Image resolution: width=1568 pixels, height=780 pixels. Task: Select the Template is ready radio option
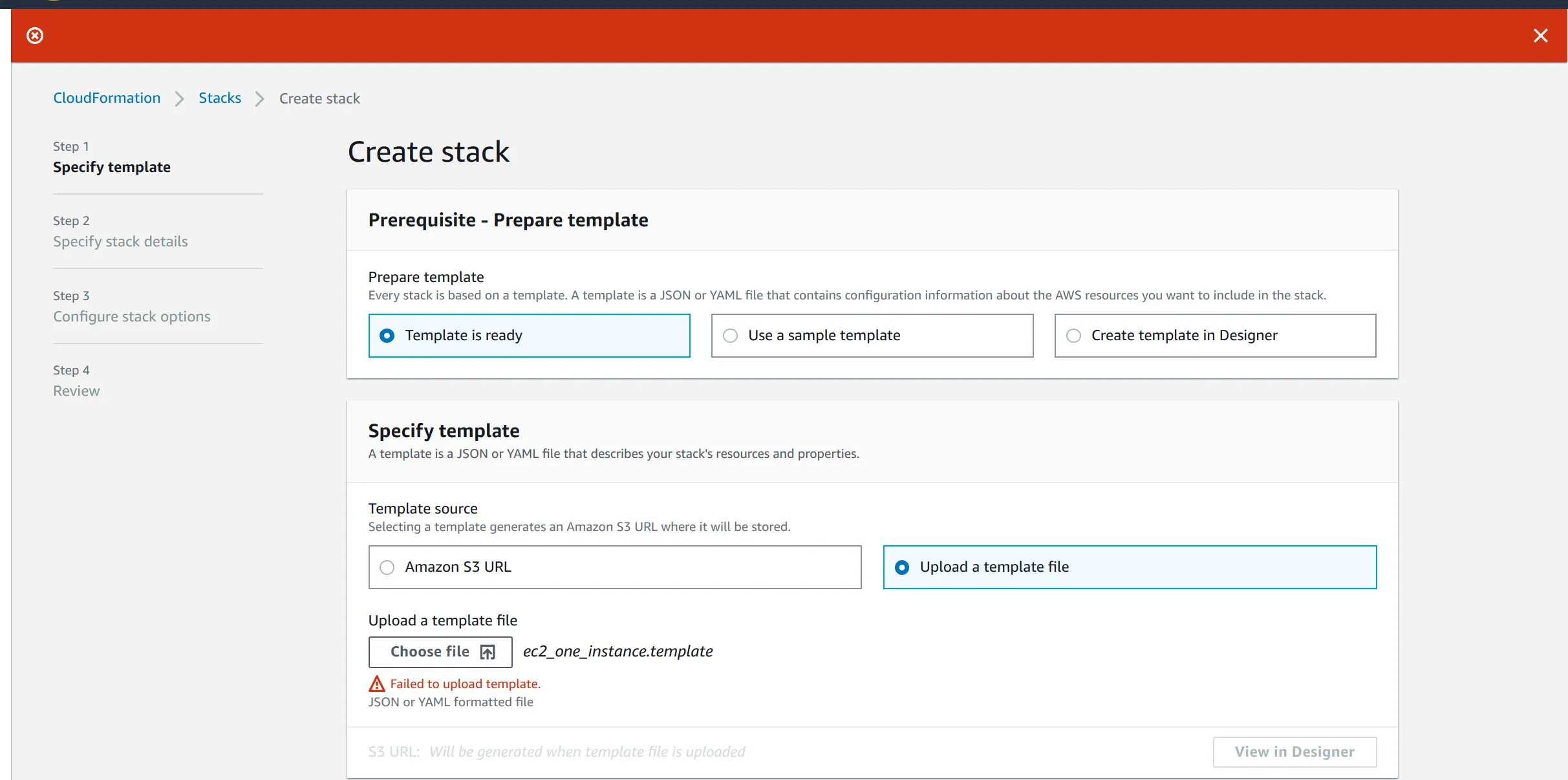(387, 336)
